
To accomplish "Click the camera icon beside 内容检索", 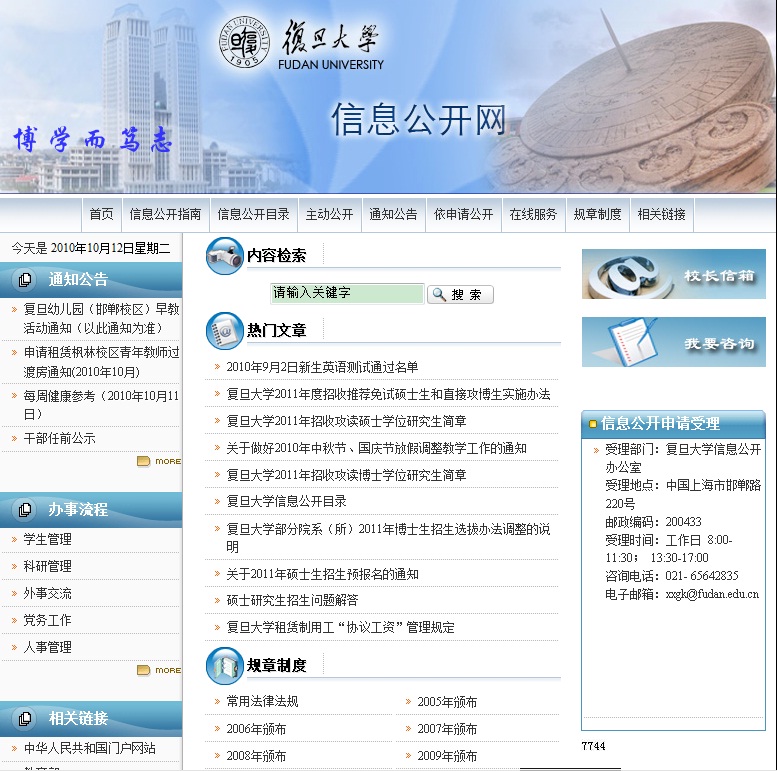I will pyautogui.click(x=224, y=256).
